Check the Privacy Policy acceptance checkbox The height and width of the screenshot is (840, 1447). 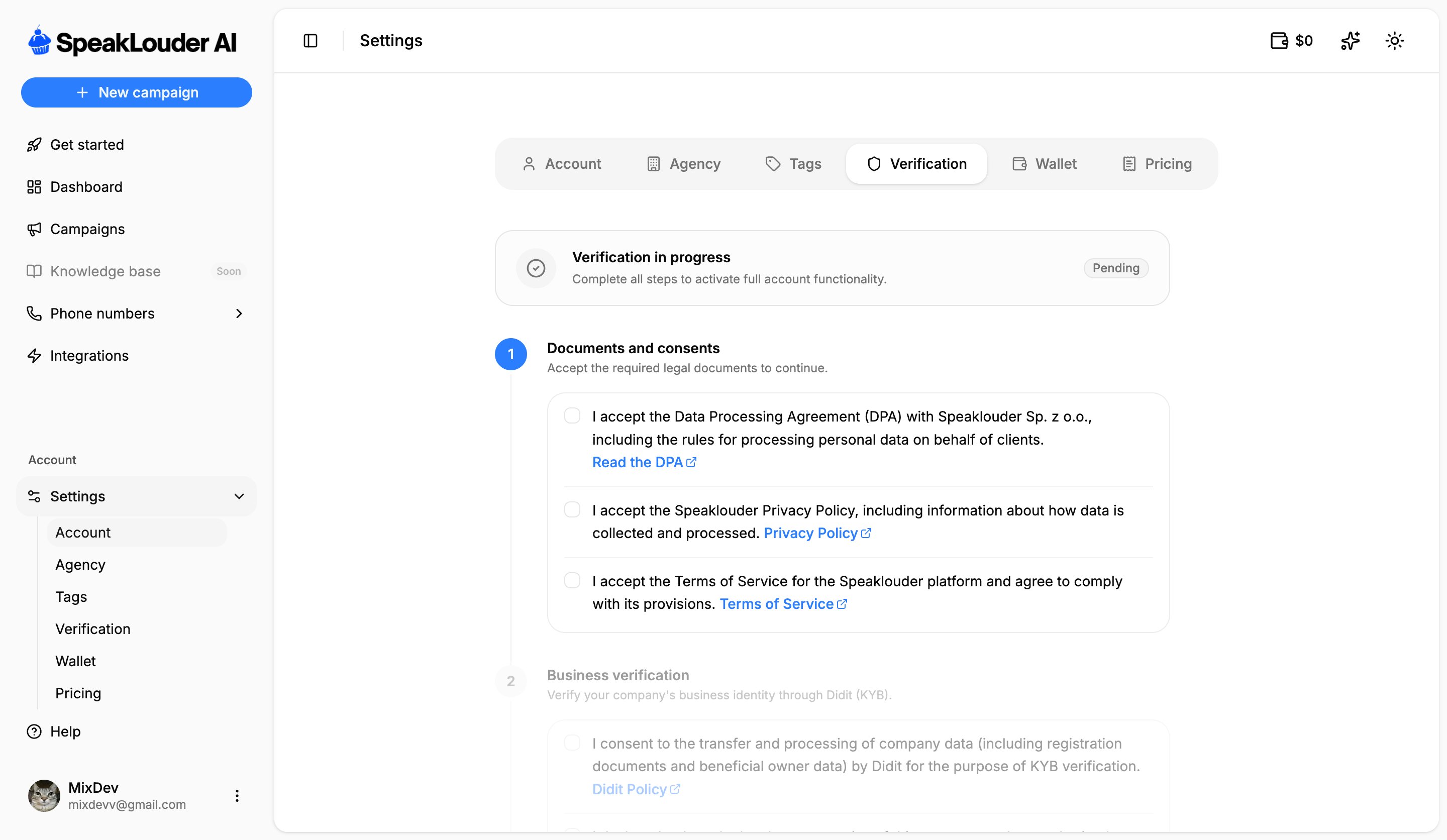572,509
